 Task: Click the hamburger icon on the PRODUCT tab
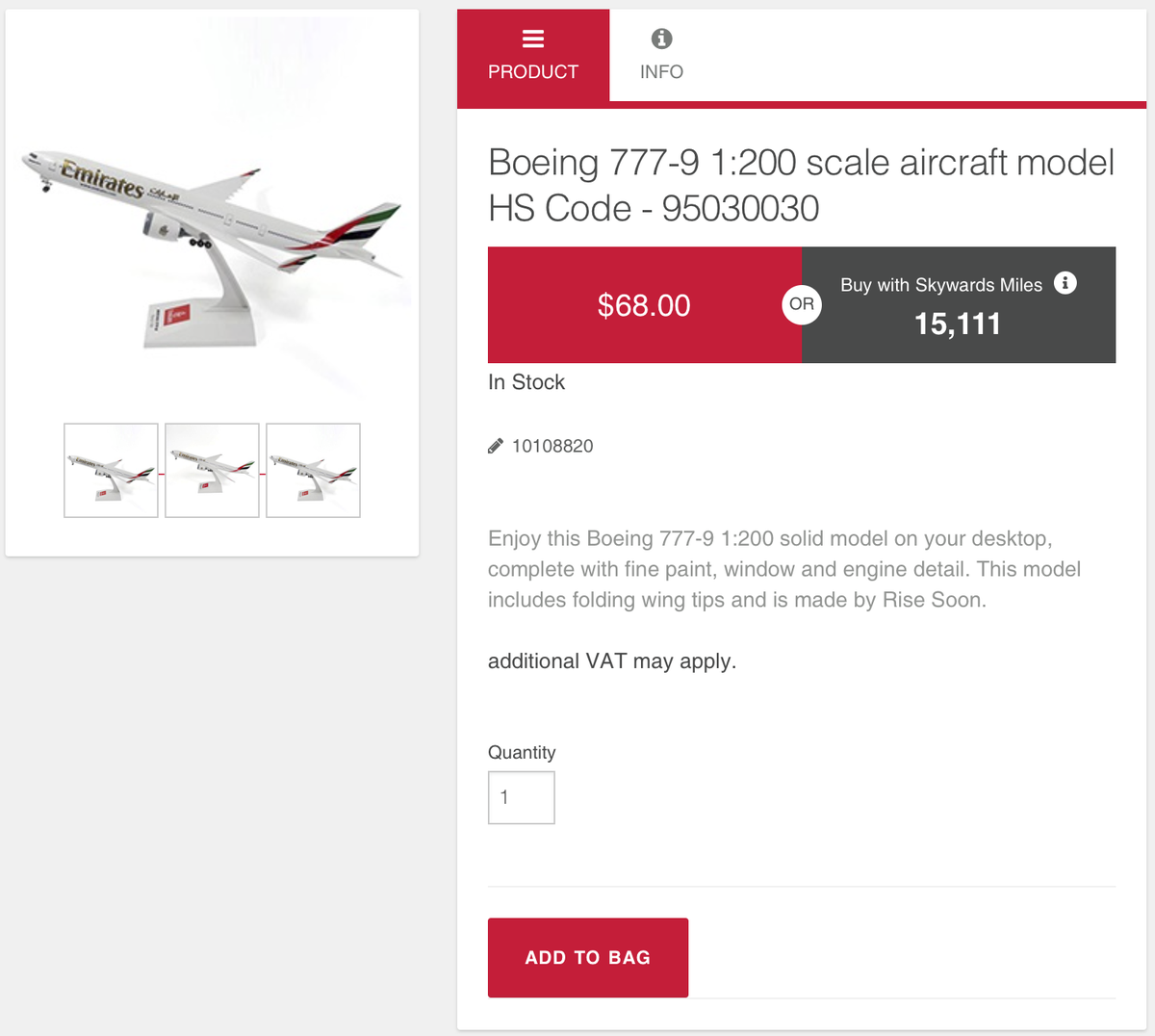(533, 39)
